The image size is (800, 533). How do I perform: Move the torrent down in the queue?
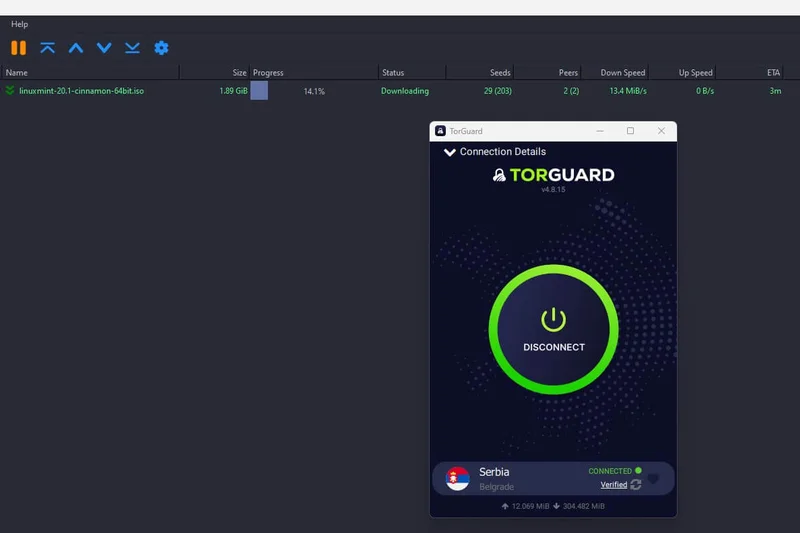tap(104, 48)
